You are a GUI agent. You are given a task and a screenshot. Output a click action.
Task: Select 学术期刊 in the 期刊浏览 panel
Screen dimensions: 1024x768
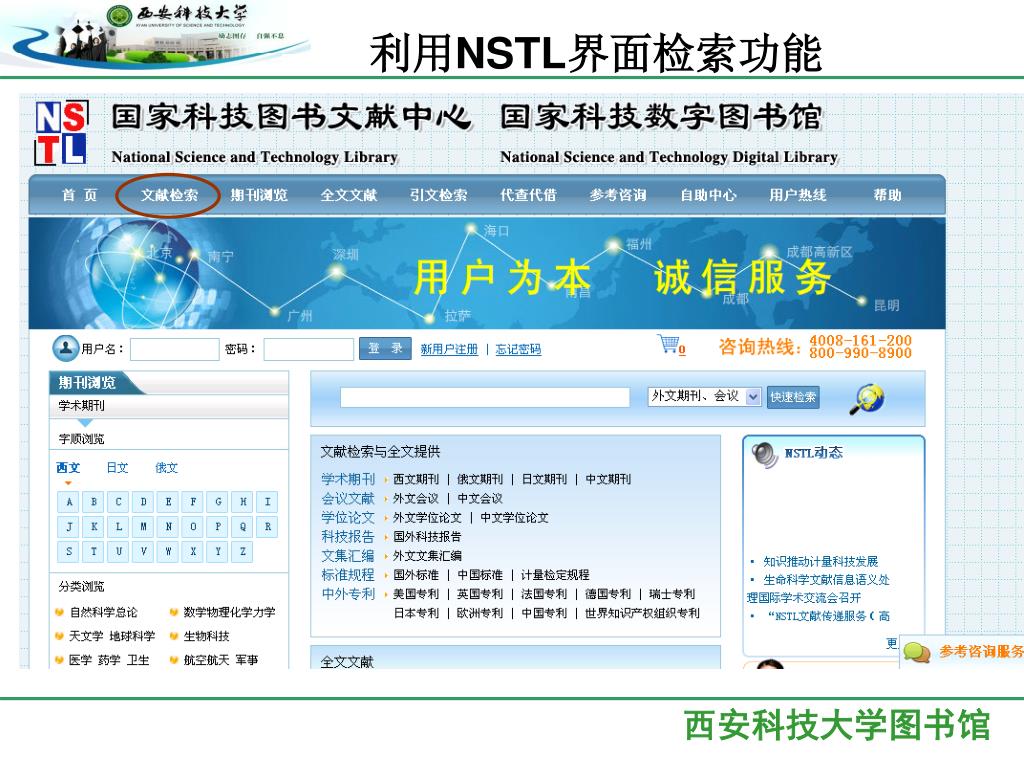pyautogui.click(x=82, y=406)
